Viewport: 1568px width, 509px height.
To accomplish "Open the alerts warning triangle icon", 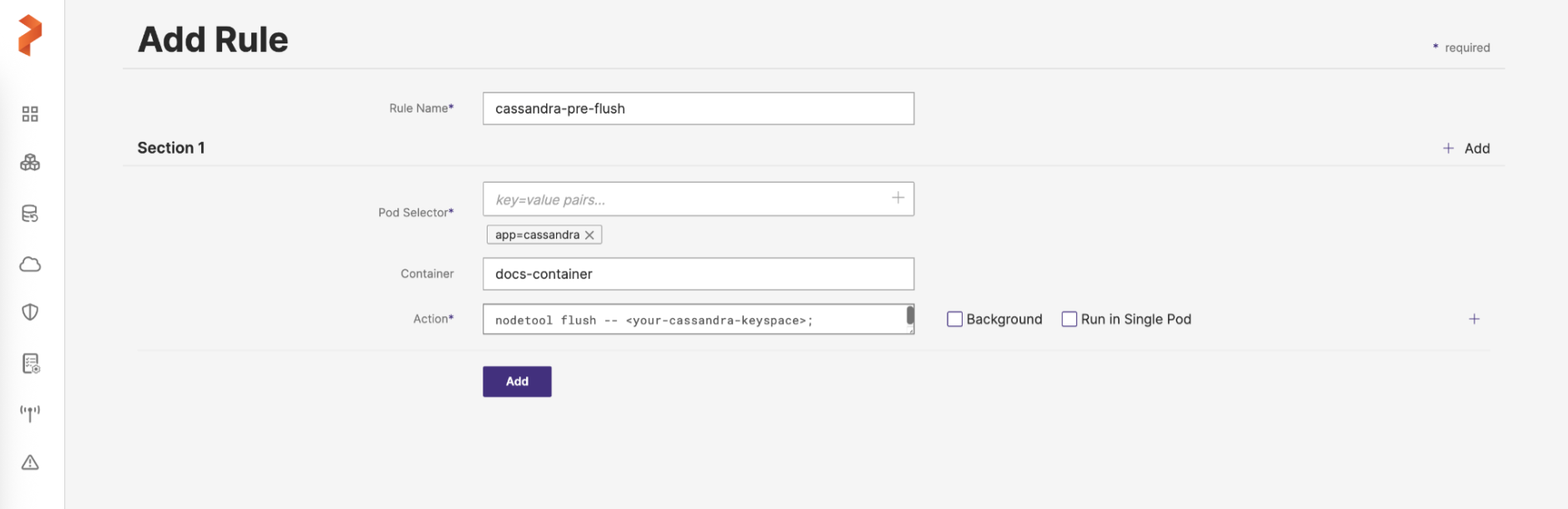I will click(x=30, y=462).
